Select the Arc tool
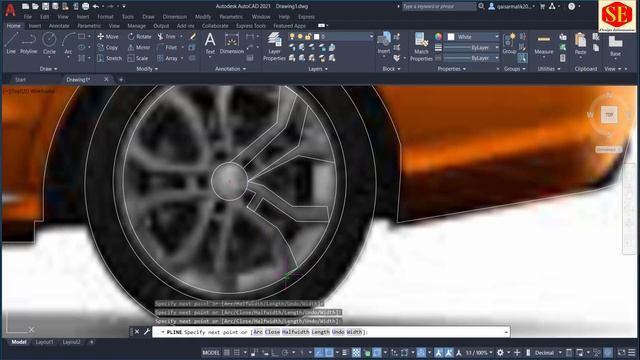Image resolution: width=640 pixels, height=360 pixels. (68, 43)
